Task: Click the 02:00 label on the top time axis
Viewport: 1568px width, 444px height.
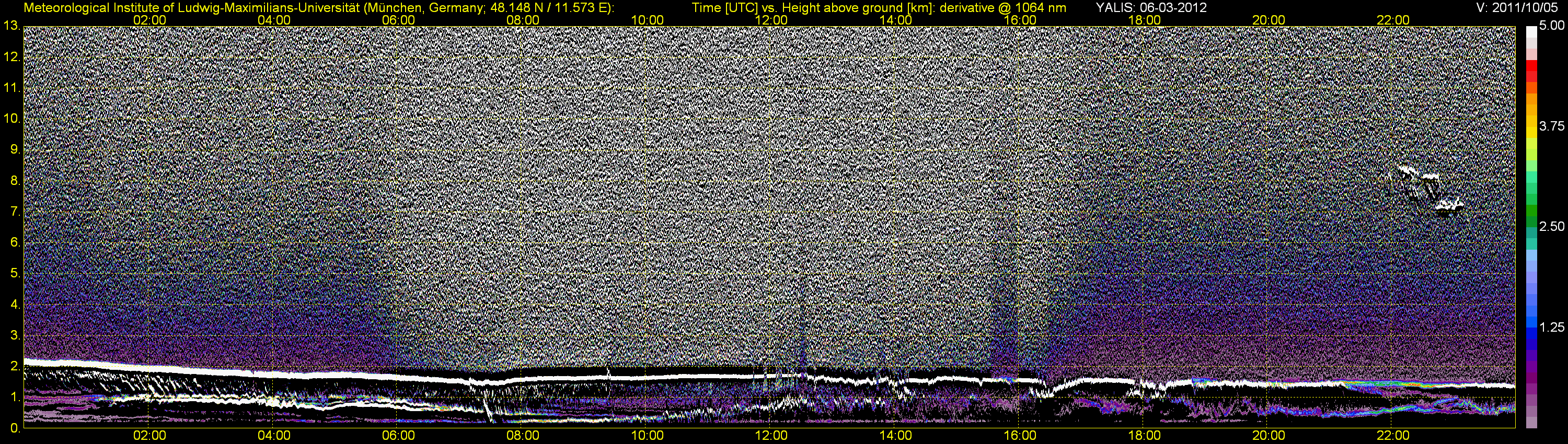Action: 149,20
